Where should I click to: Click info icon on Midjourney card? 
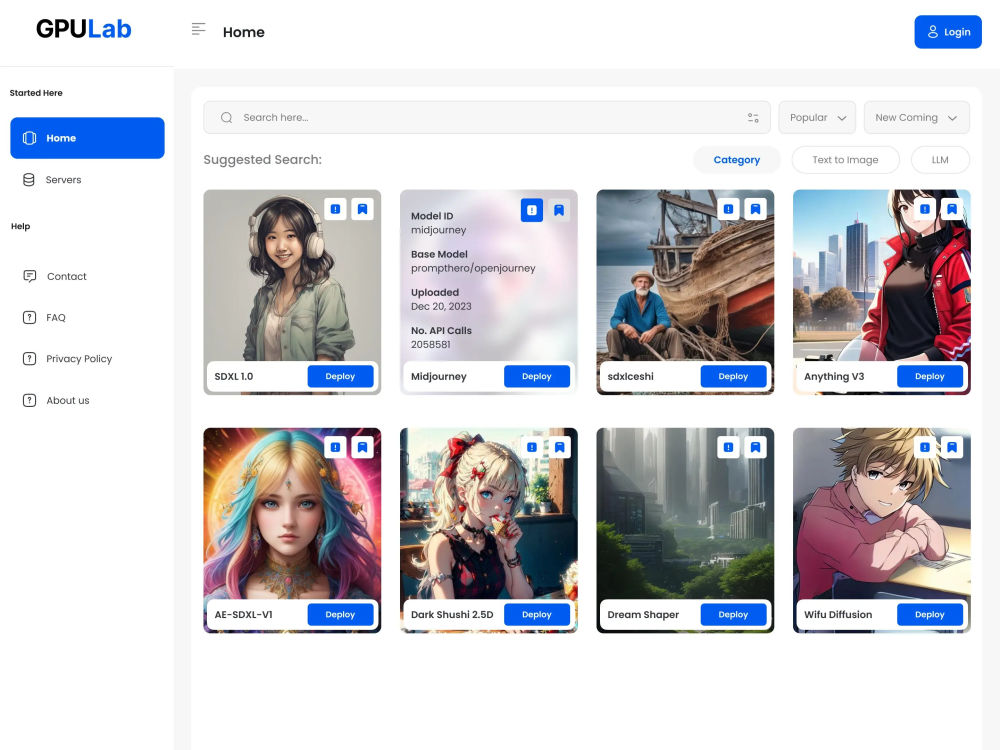coord(532,210)
